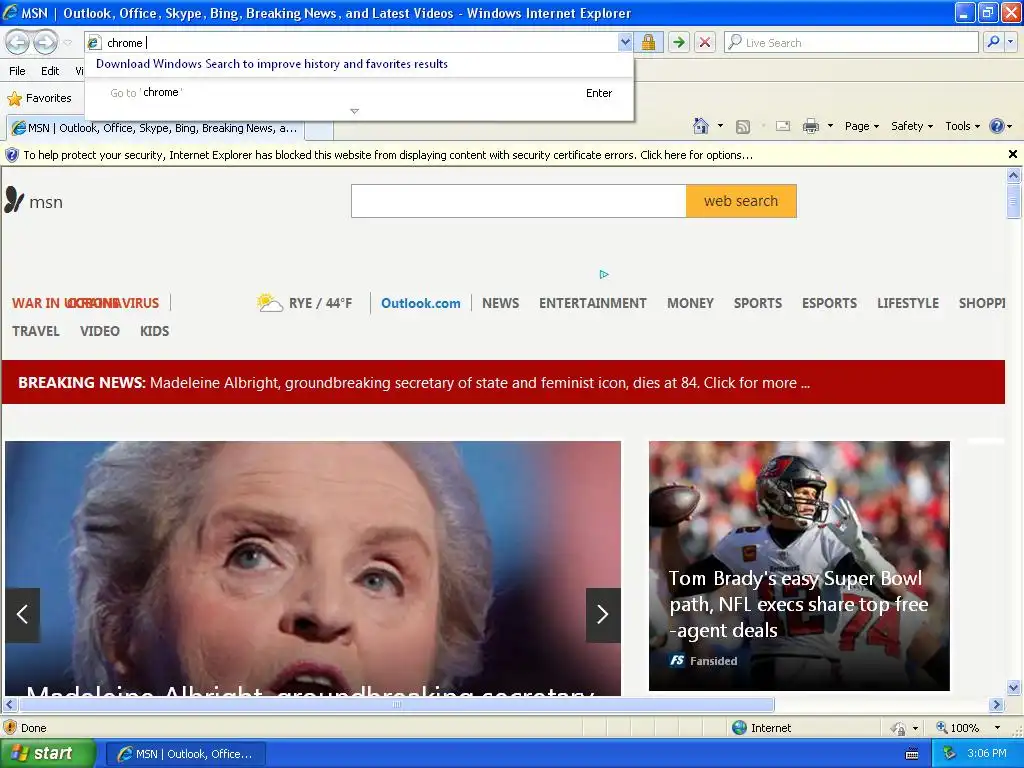This screenshot has height=768, width=1024.
Task: Click horizontal scrollbar right arrow
Action: pyautogui.click(x=997, y=705)
